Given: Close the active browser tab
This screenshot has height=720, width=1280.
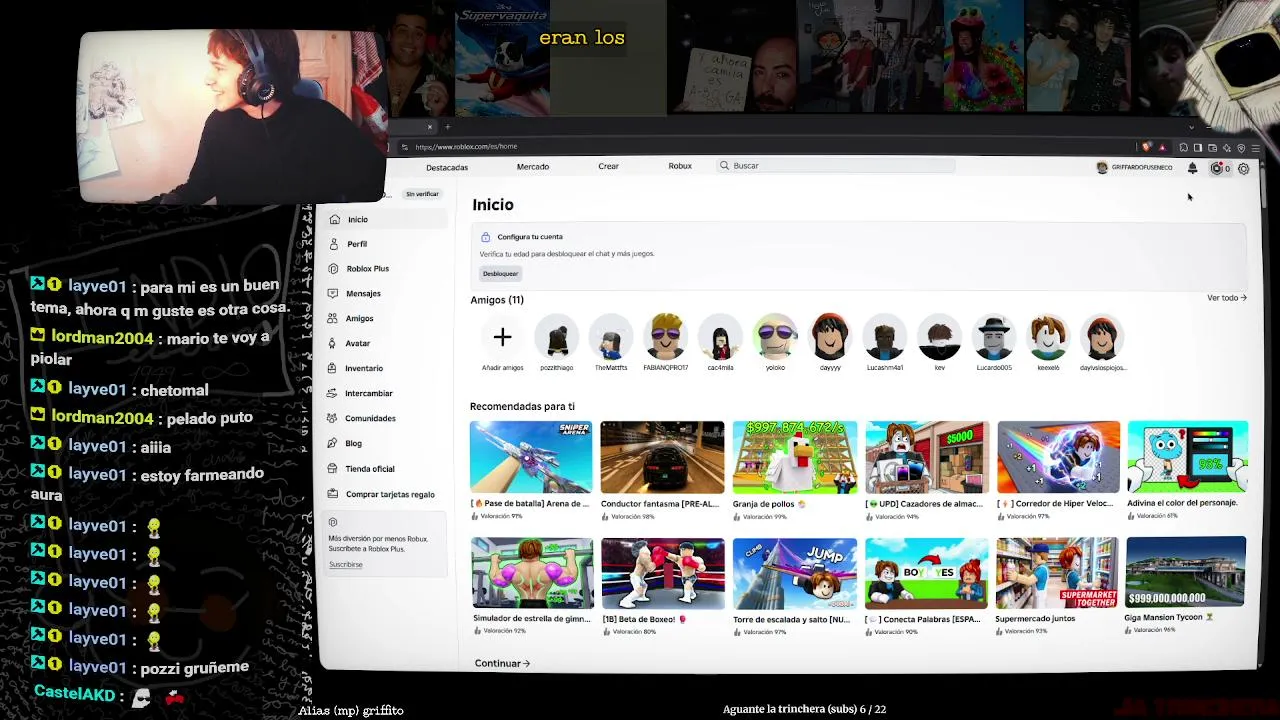Looking at the screenshot, I should (430, 127).
